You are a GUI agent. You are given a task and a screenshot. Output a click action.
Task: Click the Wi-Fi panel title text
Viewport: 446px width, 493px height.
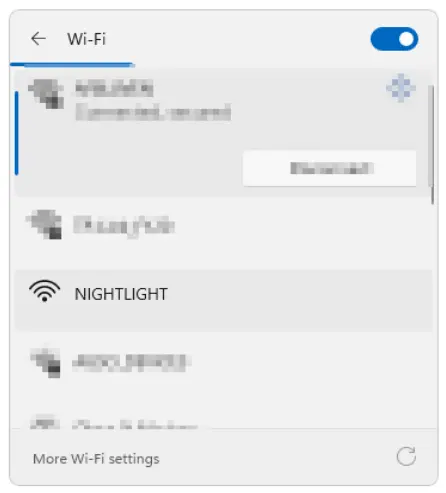pos(86,39)
